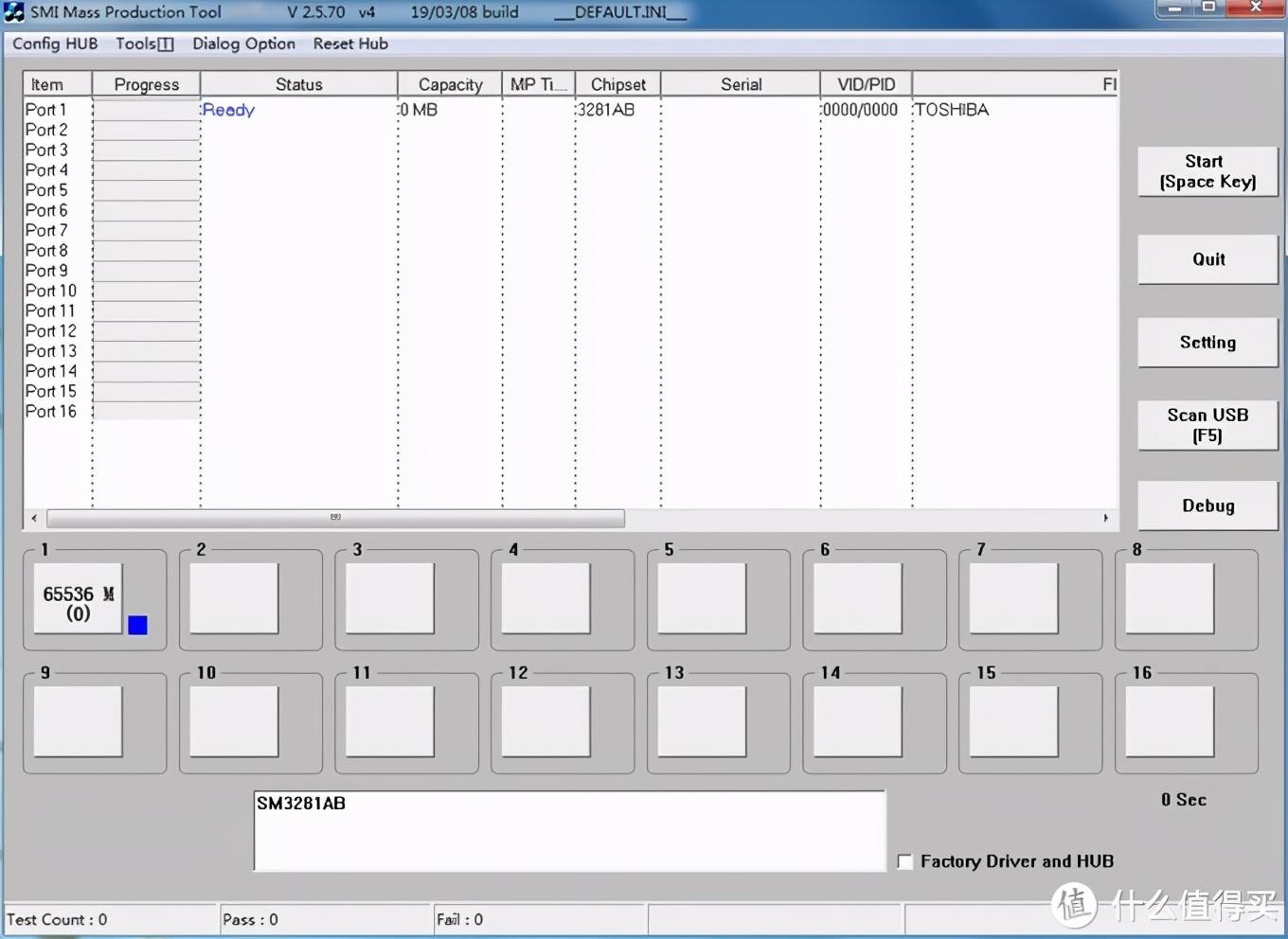Viewport: 1288px width, 939px height.
Task: Click the SM3281AB message text box
Action: tap(569, 831)
